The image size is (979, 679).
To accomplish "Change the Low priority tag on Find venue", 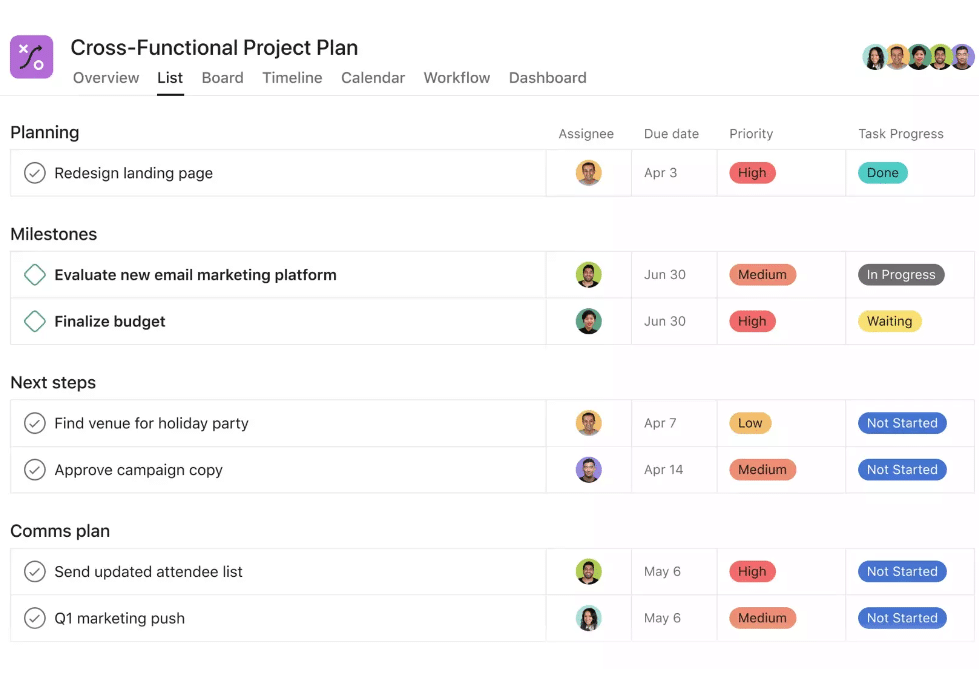I will click(750, 423).
